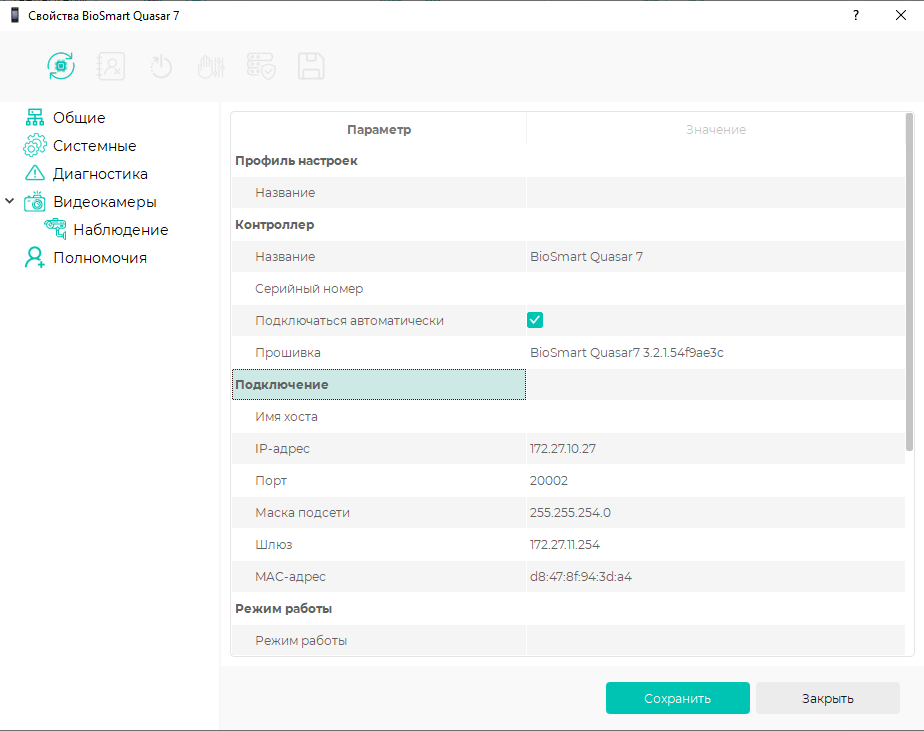Click the help question mark button
This screenshot has height=731, width=924.
coord(856,15)
